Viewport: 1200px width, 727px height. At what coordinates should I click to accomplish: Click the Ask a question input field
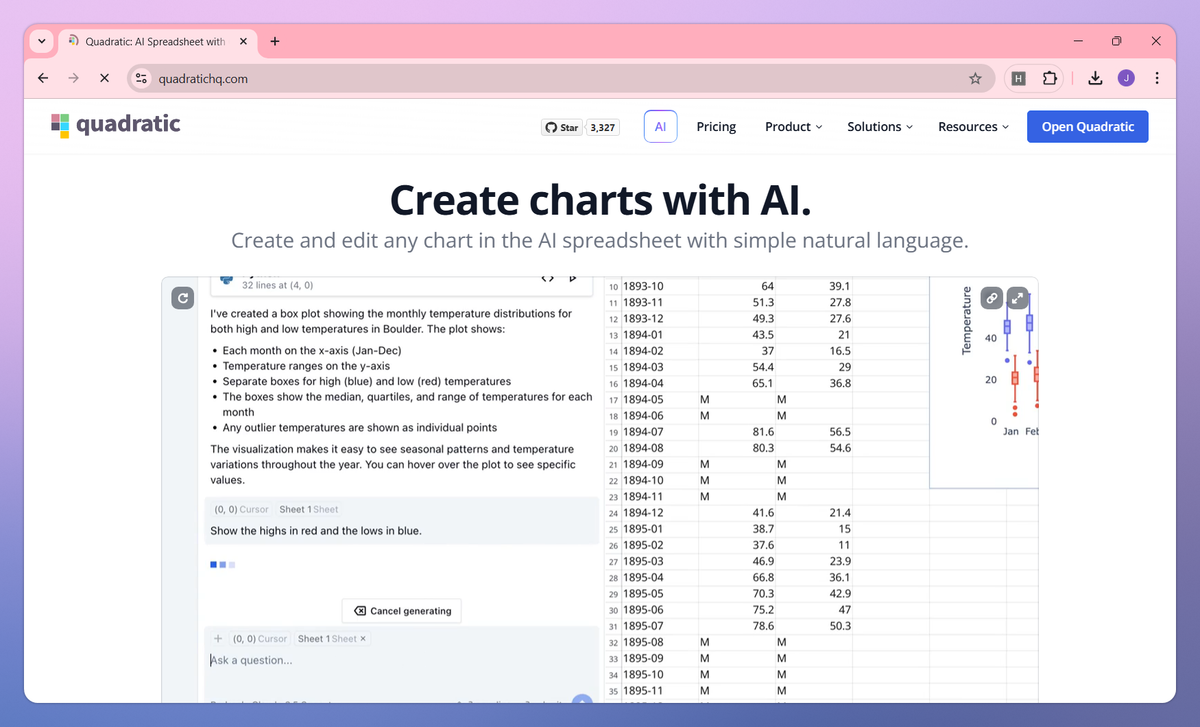click(x=400, y=660)
